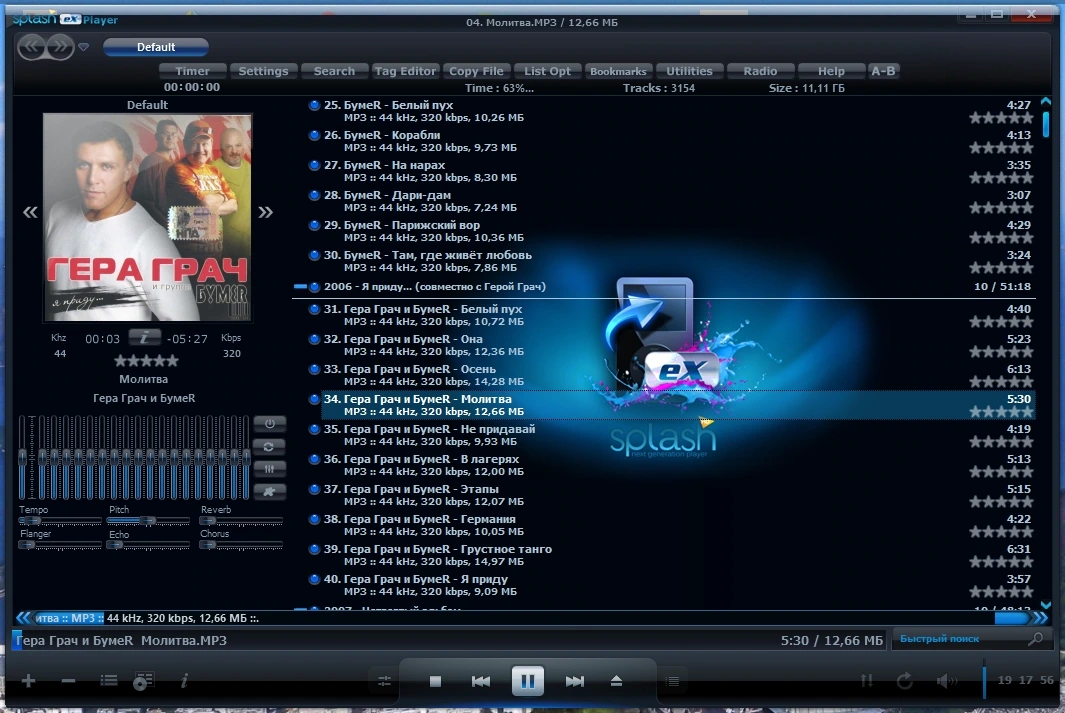Show next album cover with right chevron
The height and width of the screenshot is (713, 1065).
point(266,213)
